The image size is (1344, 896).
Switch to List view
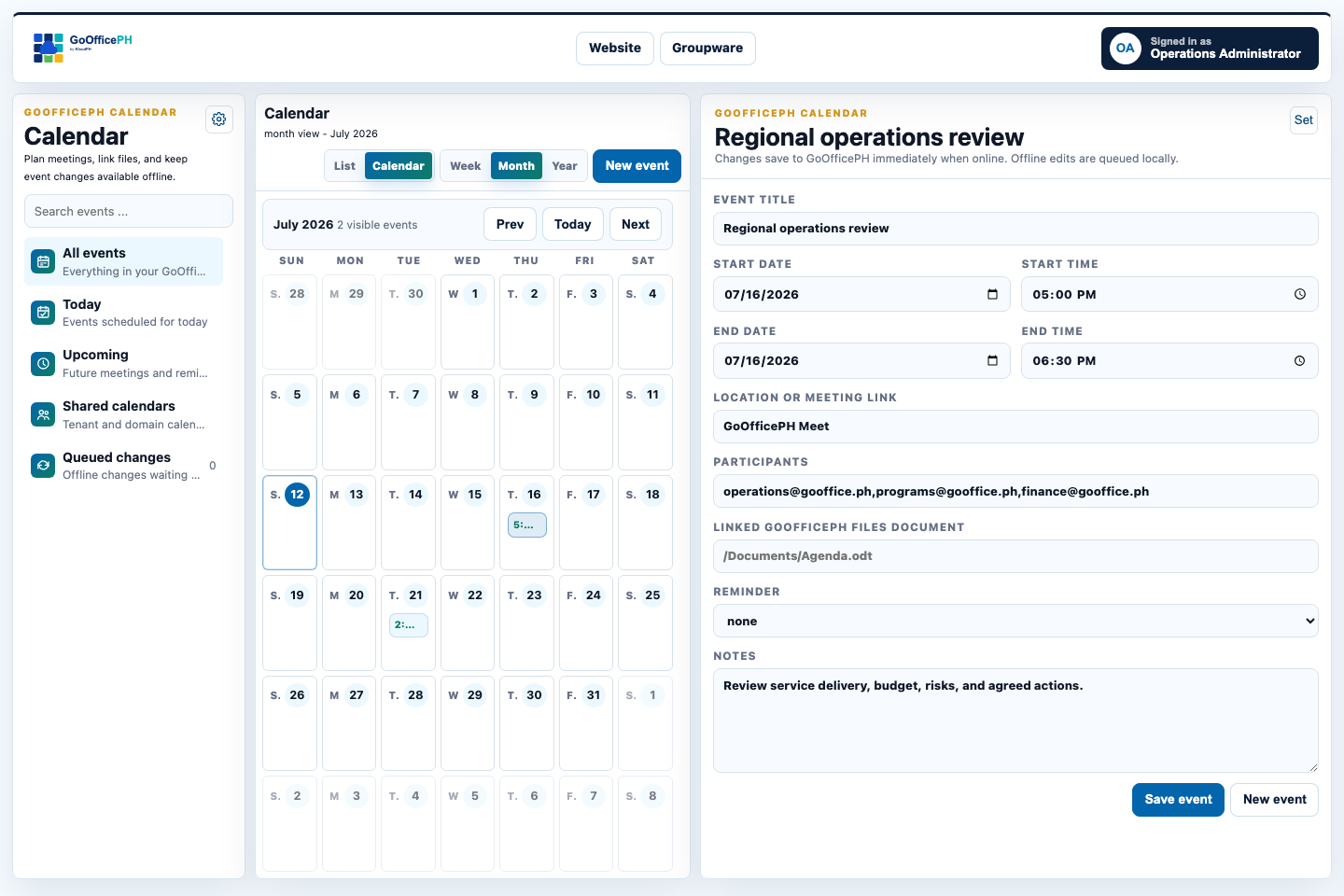[x=344, y=166]
